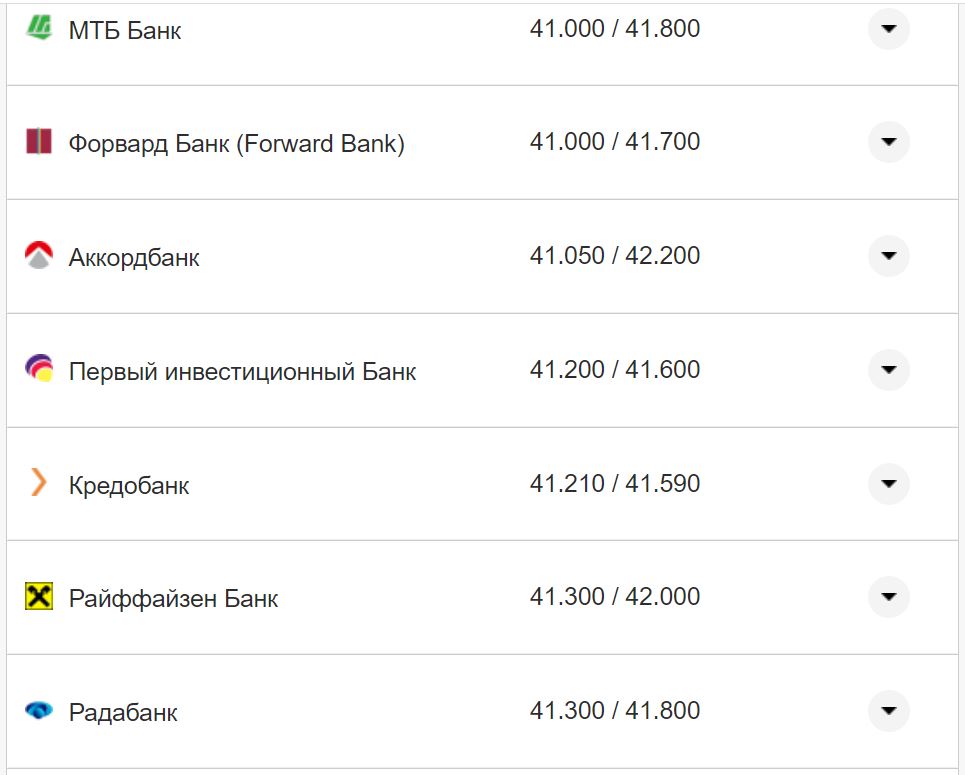This screenshot has height=775, width=965.
Task: Expand the МТБ Банк row details
Action: coord(888,29)
